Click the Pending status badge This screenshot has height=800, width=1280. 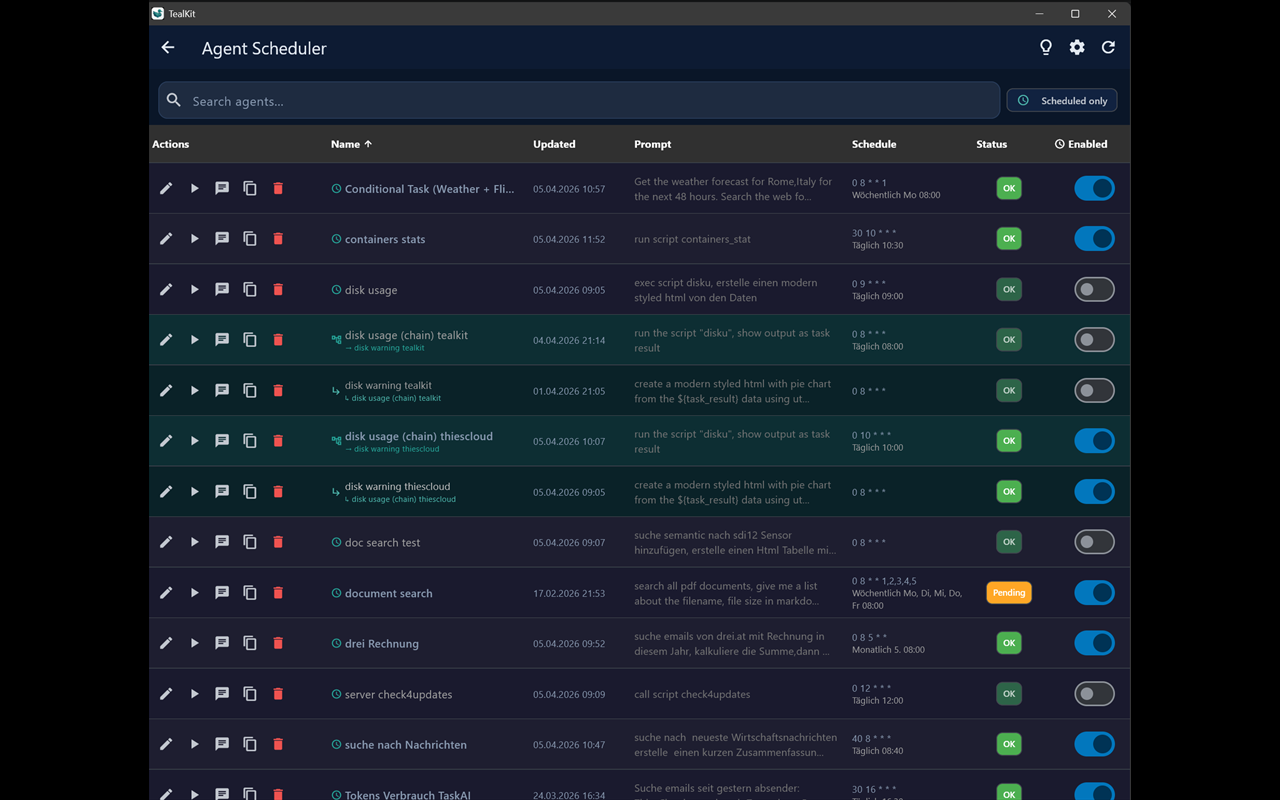pos(1008,592)
